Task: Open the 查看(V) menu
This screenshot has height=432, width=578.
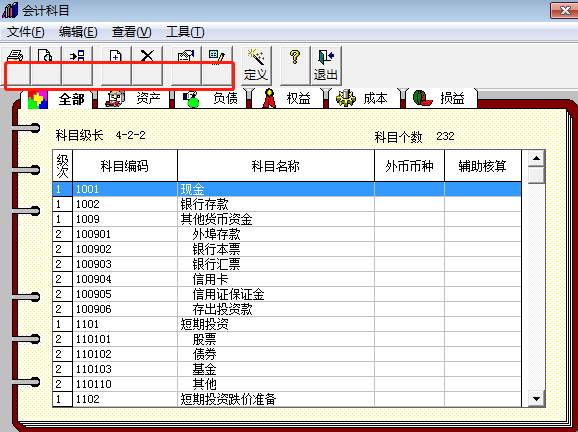Action: [132, 32]
